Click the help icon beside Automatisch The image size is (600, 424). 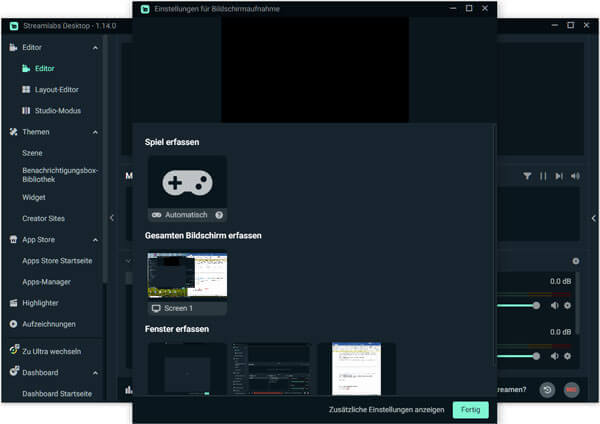(x=219, y=215)
